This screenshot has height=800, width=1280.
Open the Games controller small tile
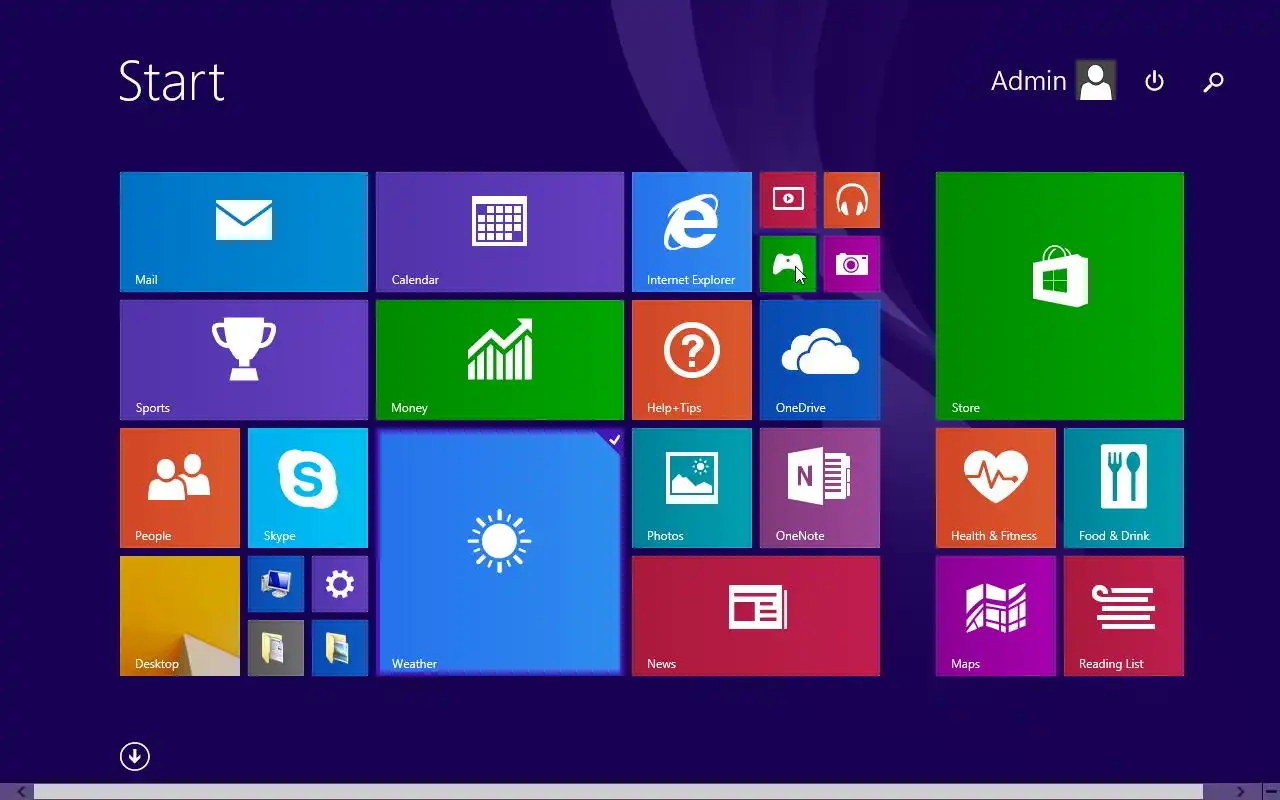pos(788,264)
